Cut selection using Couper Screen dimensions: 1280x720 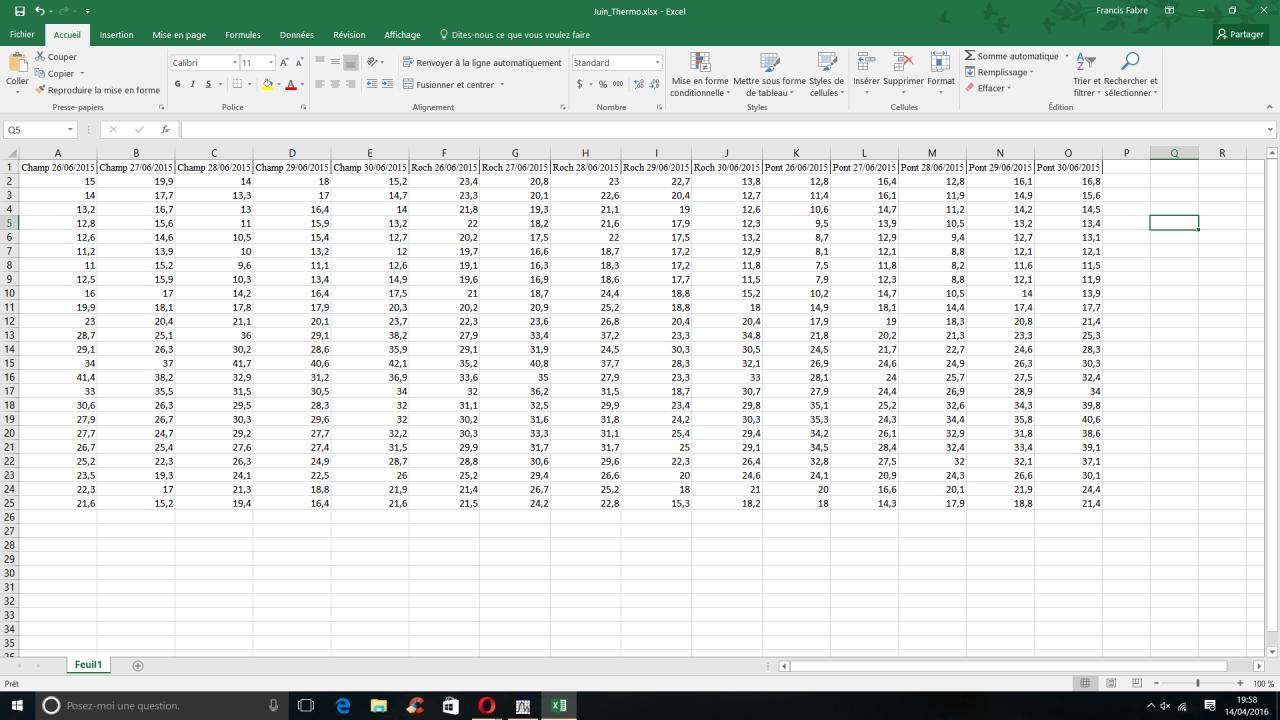coord(56,57)
